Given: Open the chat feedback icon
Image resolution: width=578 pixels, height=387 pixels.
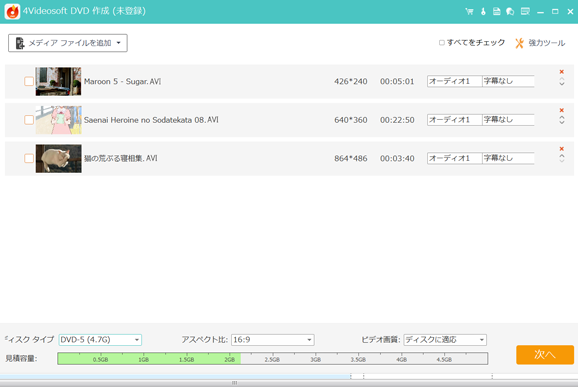Looking at the screenshot, I should point(510,11).
